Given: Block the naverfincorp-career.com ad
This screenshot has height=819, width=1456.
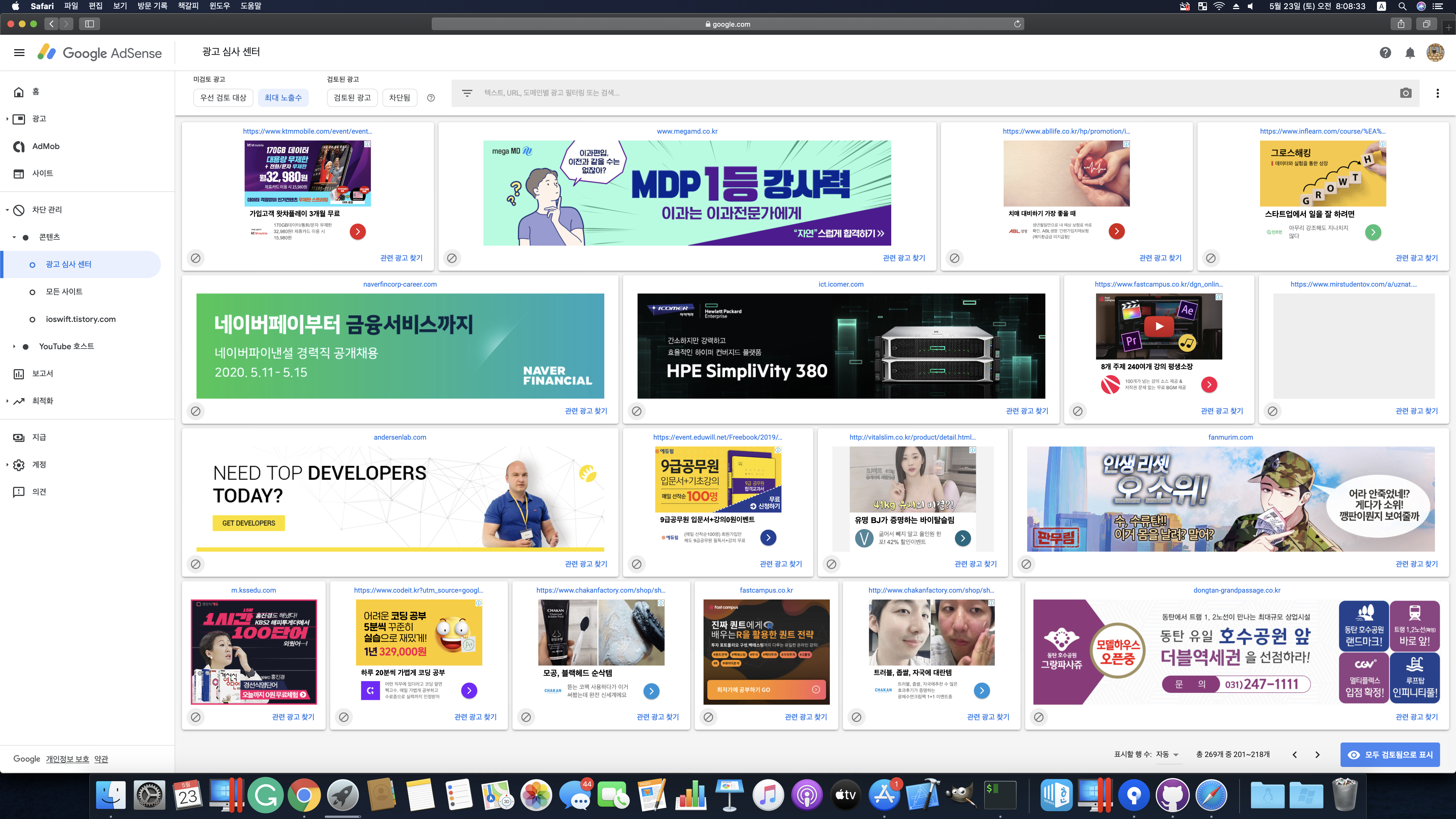Looking at the screenshot, I should tap(196, 411).
